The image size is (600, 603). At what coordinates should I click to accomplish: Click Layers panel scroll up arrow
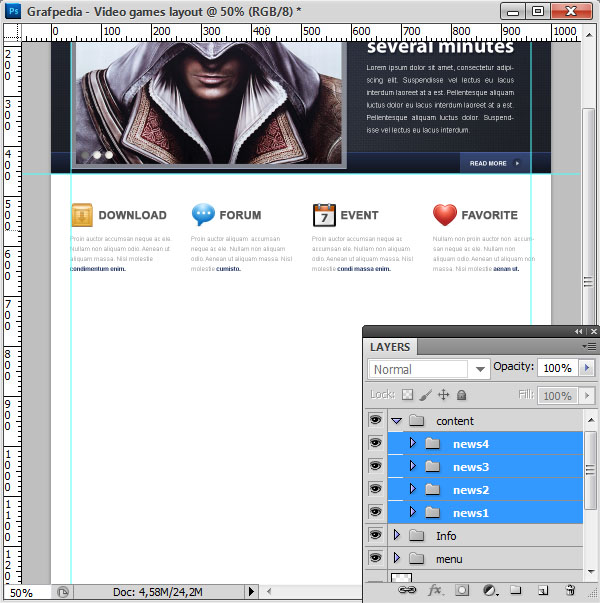(591, 420)
